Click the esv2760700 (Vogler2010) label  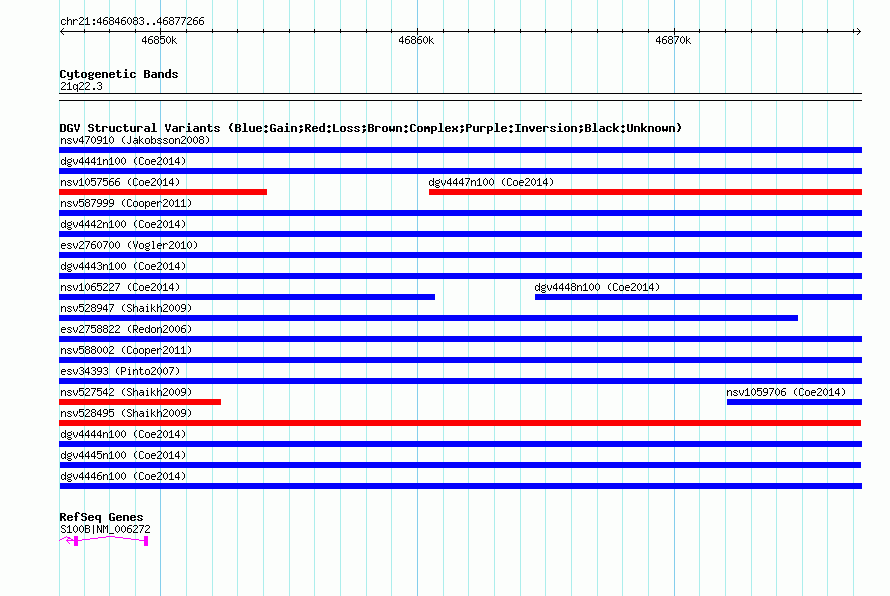(129, 245)
